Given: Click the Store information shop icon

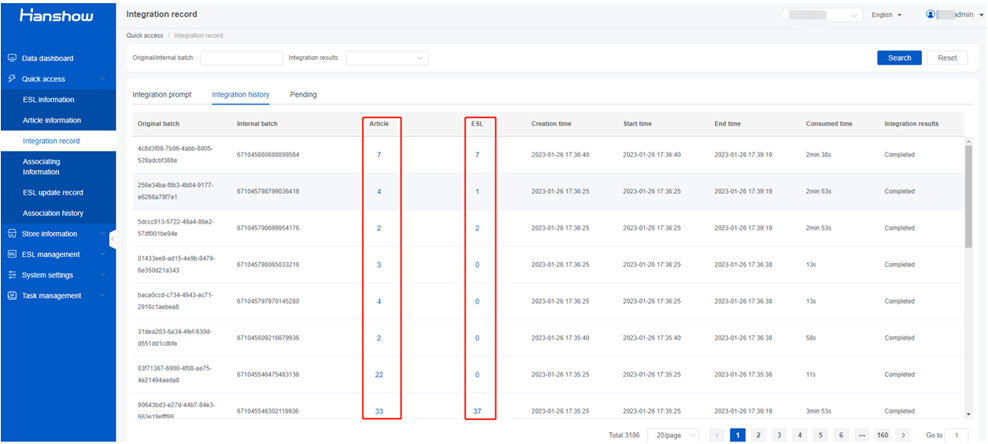Looking at the screenshot, I should click(11, 234).
